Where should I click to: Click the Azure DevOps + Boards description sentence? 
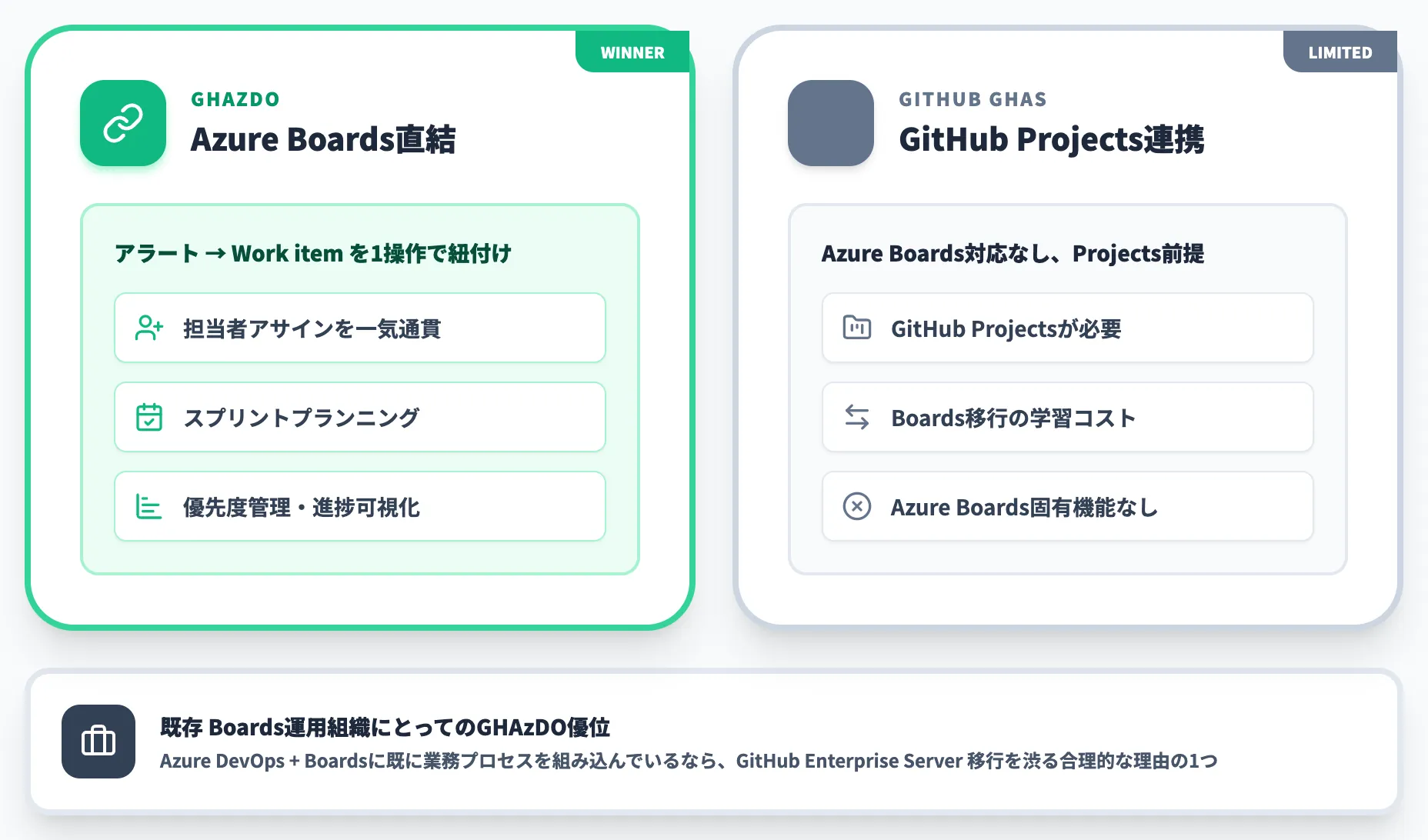(689, 761)
